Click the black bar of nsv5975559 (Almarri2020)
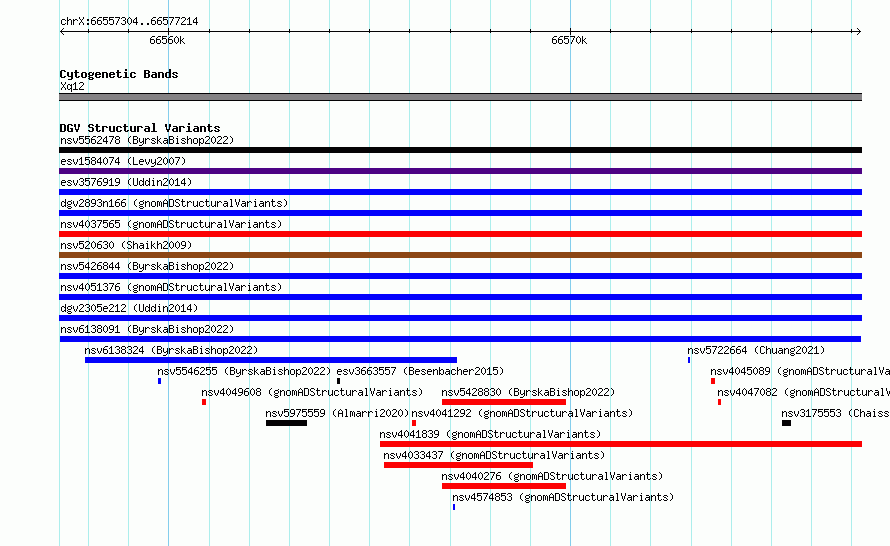 coord(287,423)
